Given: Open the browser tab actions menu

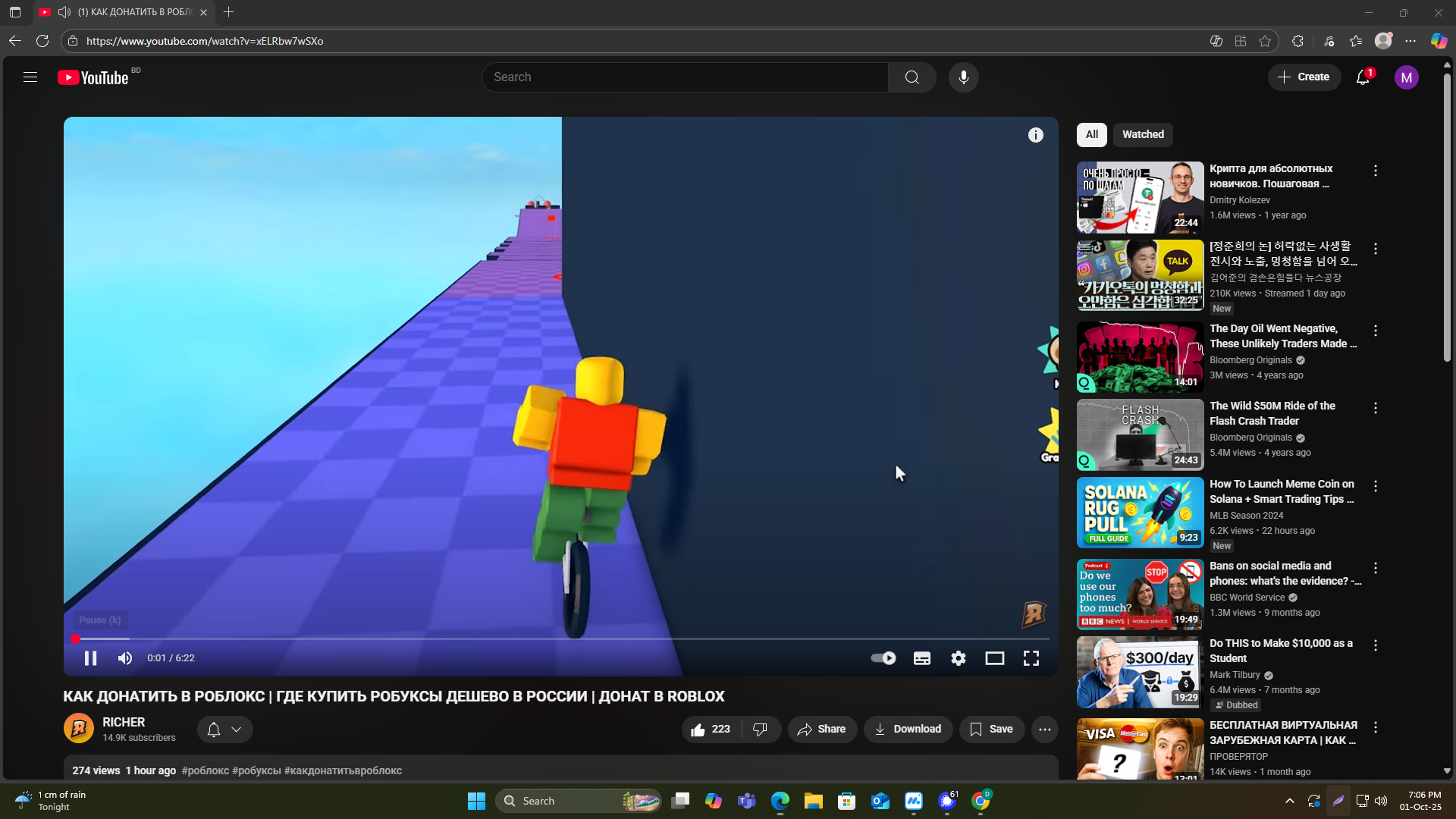Looking at the screenshot, I should click(x=15, y=12).
